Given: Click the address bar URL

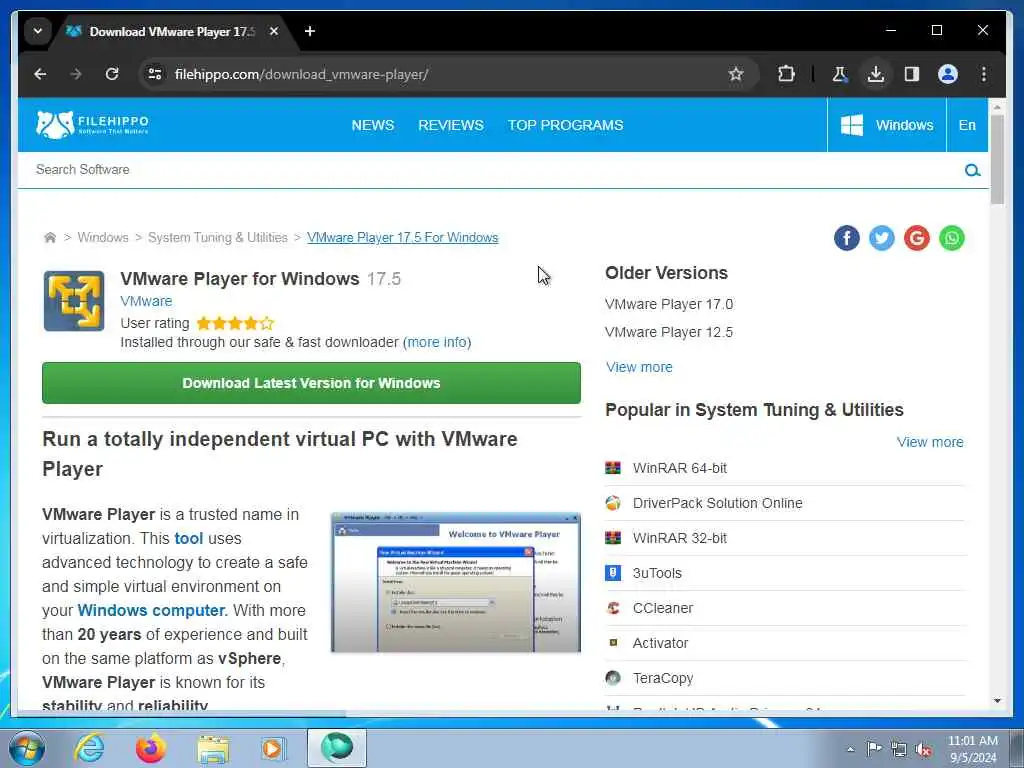Looking at the screenshot, I should pyautogui.click(x=301, y=74).
